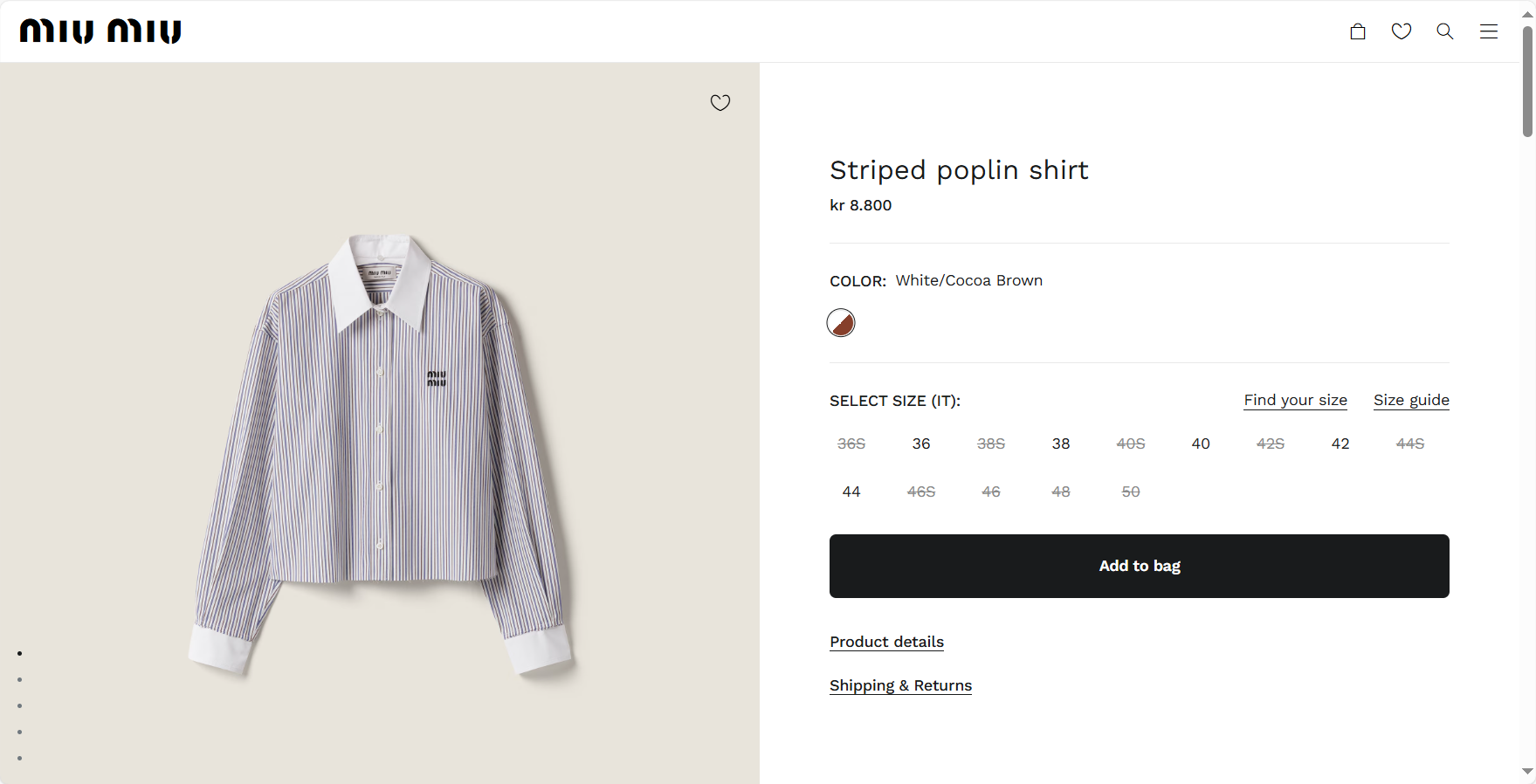Open the shopping bag icon

(x=1358, y=31)
